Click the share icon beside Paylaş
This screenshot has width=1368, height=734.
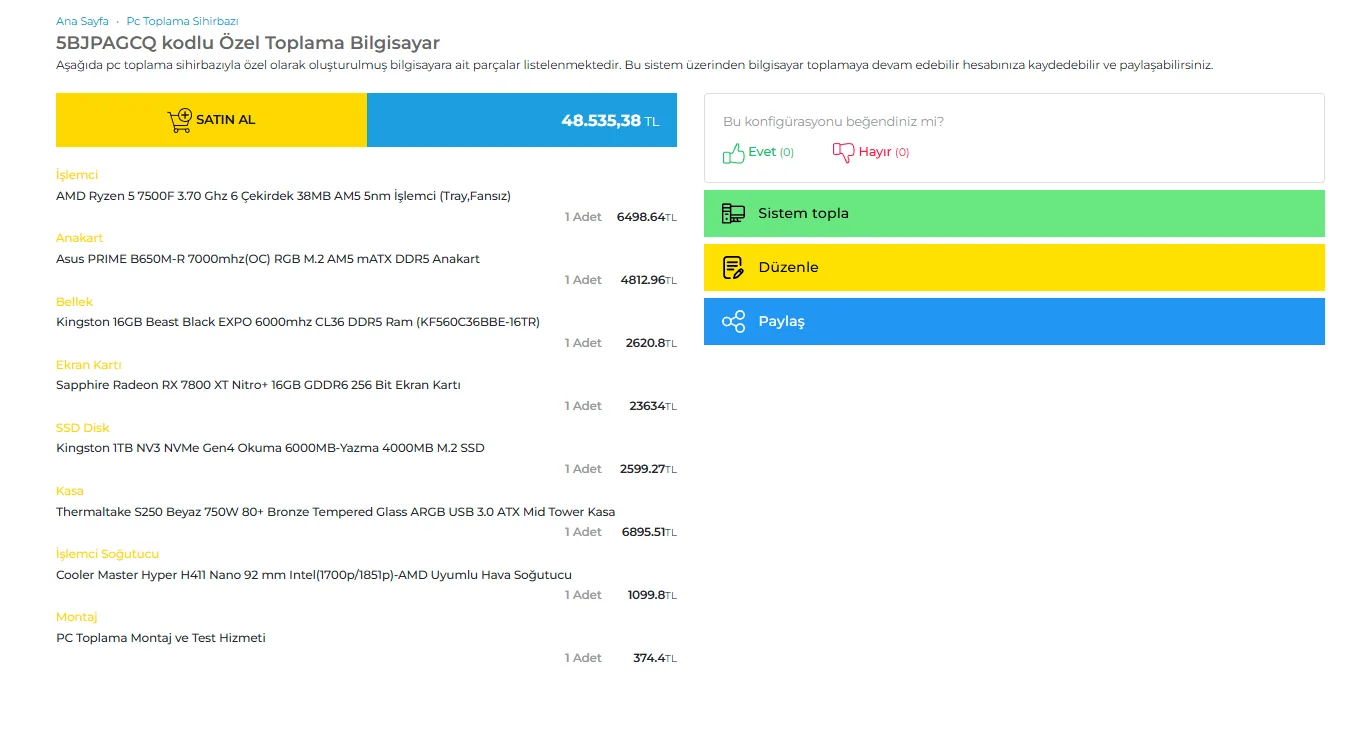[x=734, y=321]
